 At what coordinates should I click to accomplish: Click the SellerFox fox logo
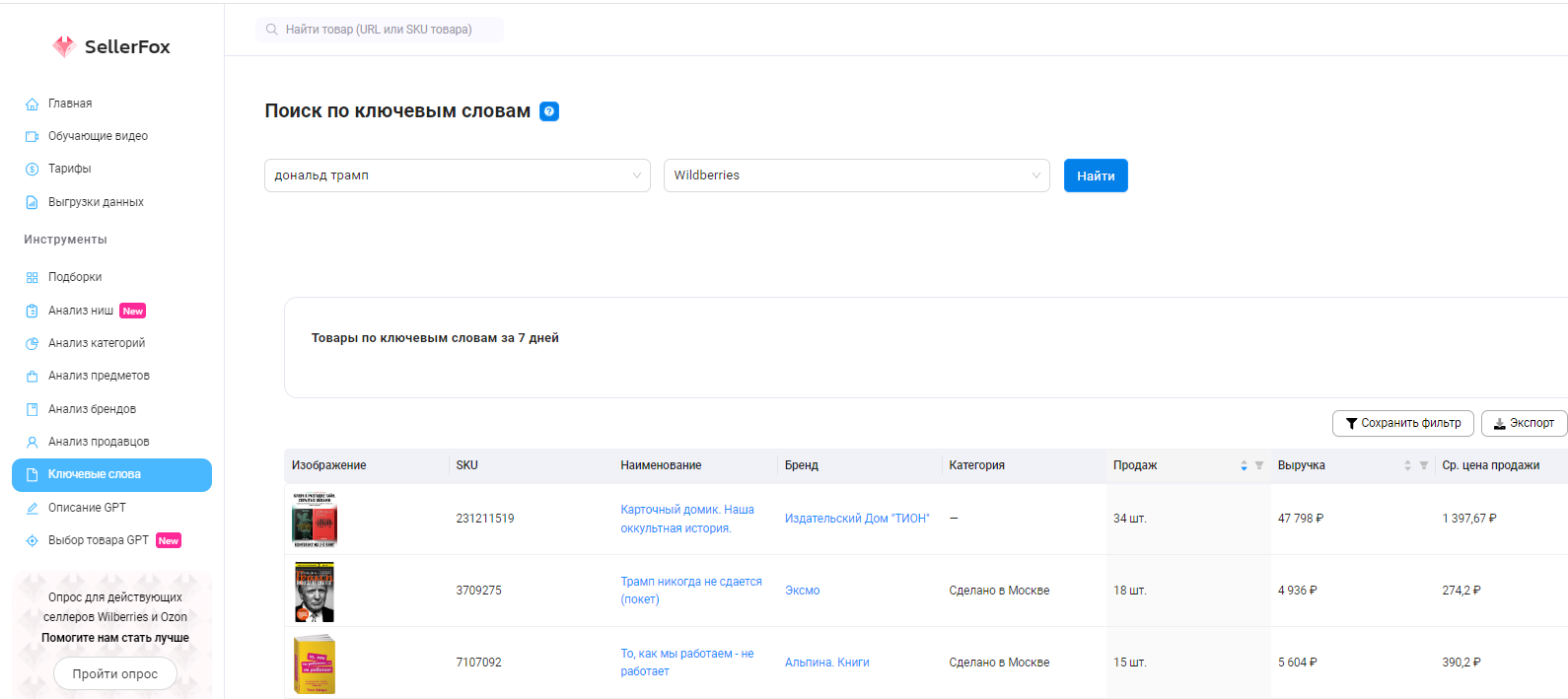(x=64, y=46)
